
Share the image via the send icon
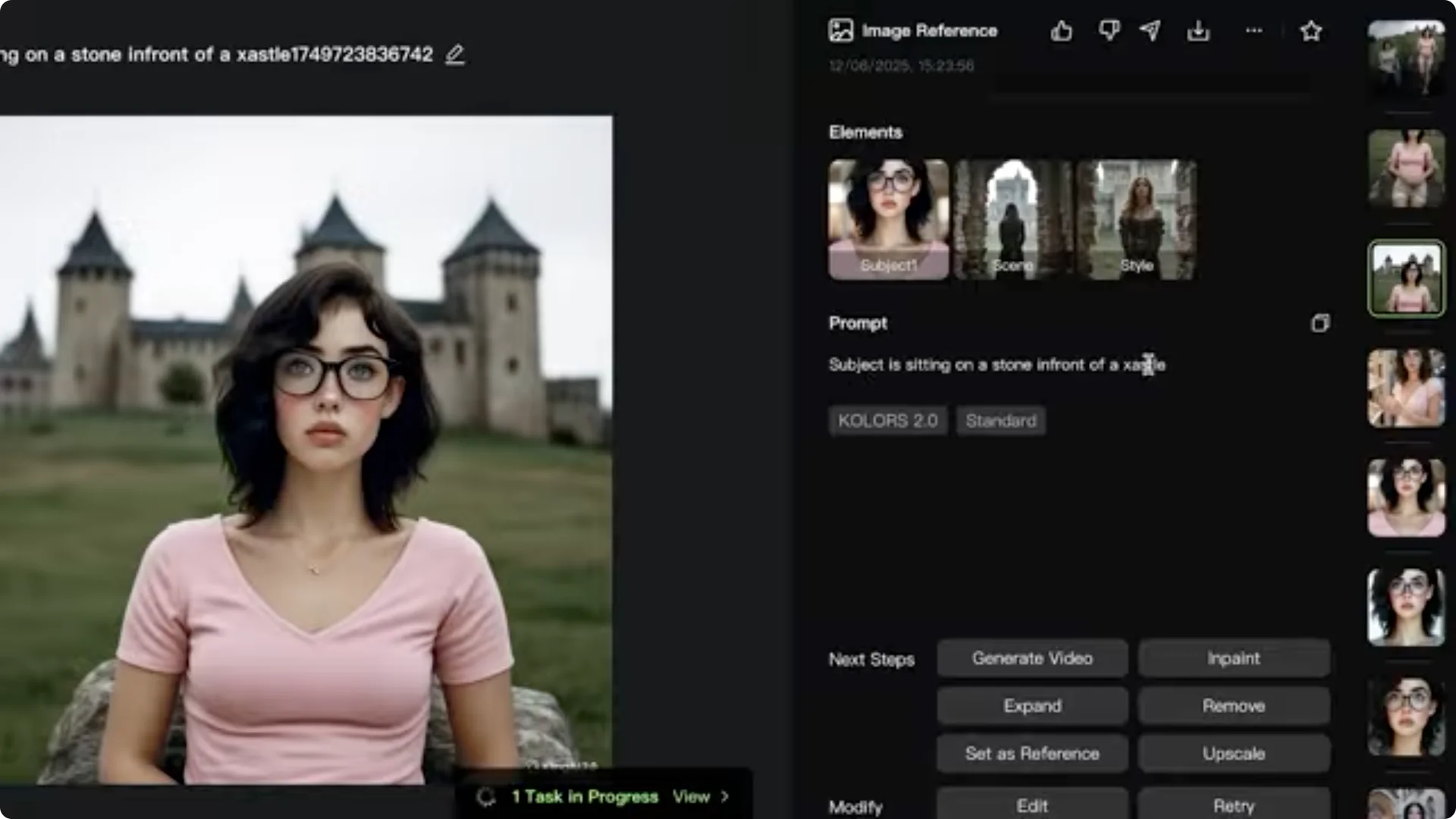[1151, 31]
